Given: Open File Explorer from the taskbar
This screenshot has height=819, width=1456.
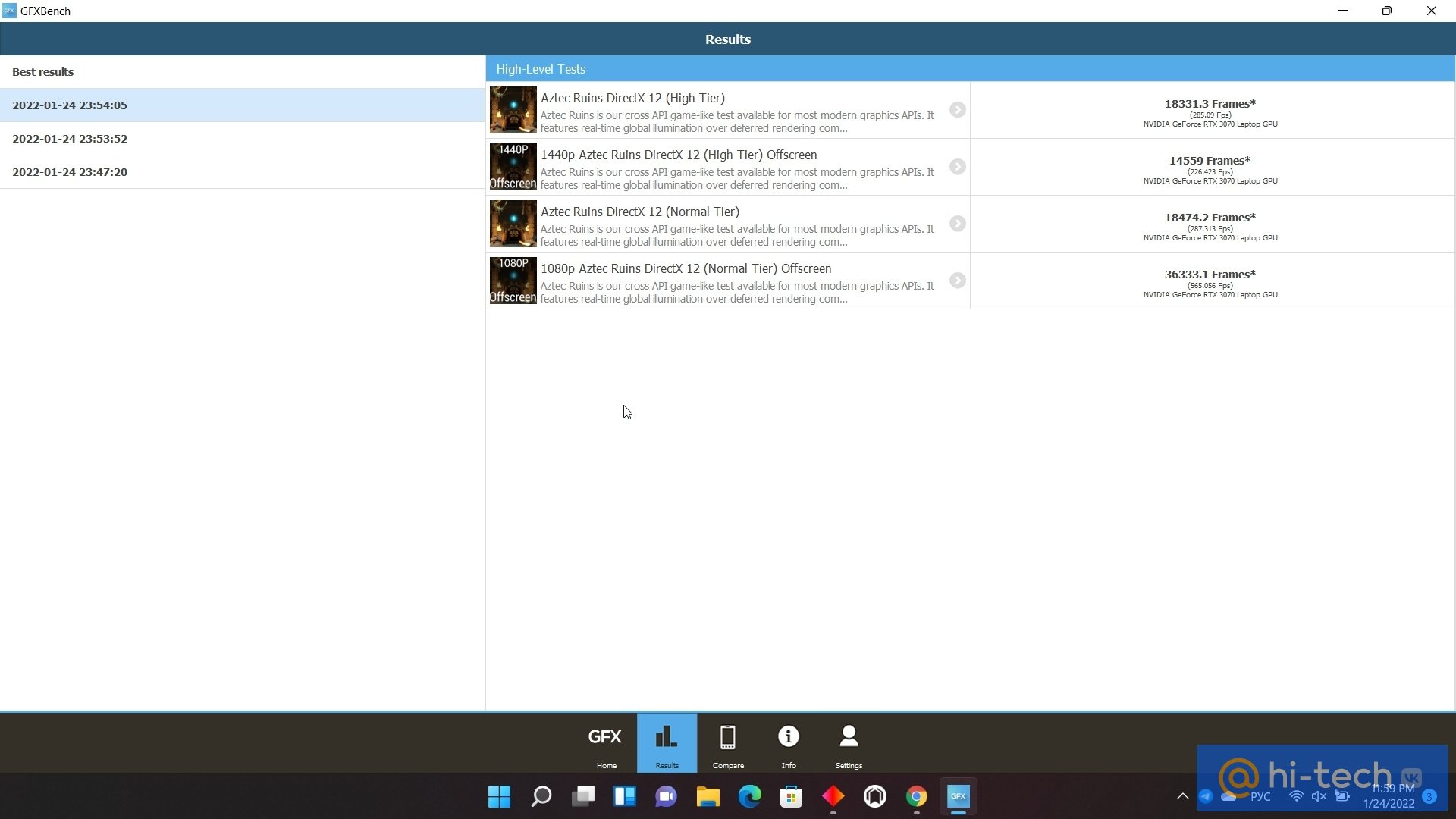Looking at the screenshot, I should point(708,797).
